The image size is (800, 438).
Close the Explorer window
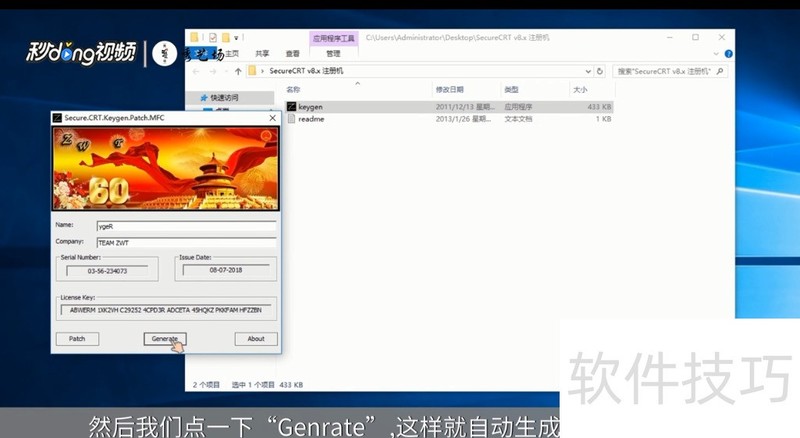(721, 37)
